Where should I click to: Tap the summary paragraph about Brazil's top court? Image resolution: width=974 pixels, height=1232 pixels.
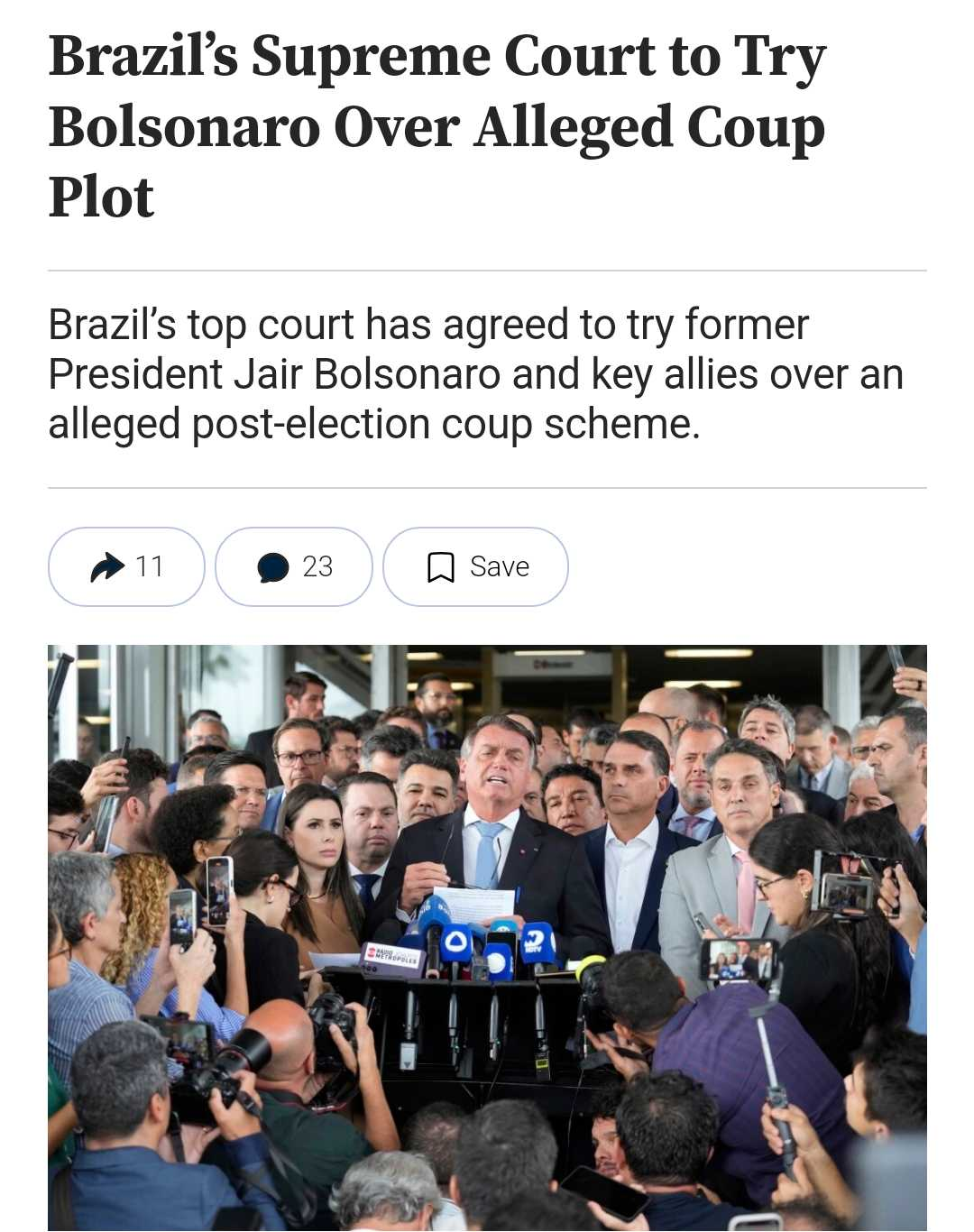pyautogui.click(x=475, y=374)
